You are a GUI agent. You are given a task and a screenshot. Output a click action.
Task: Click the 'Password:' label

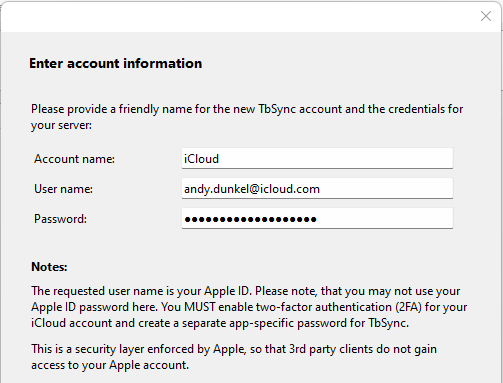[60, 219]
